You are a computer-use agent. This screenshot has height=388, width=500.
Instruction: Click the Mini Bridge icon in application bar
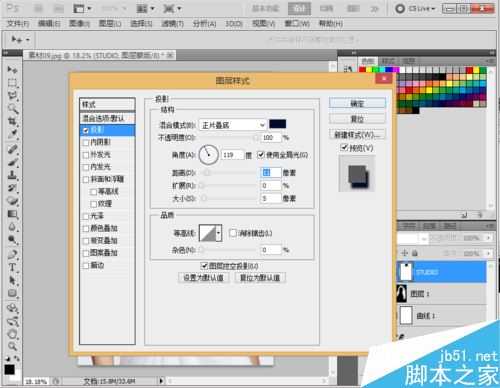(x=58, y=8)
